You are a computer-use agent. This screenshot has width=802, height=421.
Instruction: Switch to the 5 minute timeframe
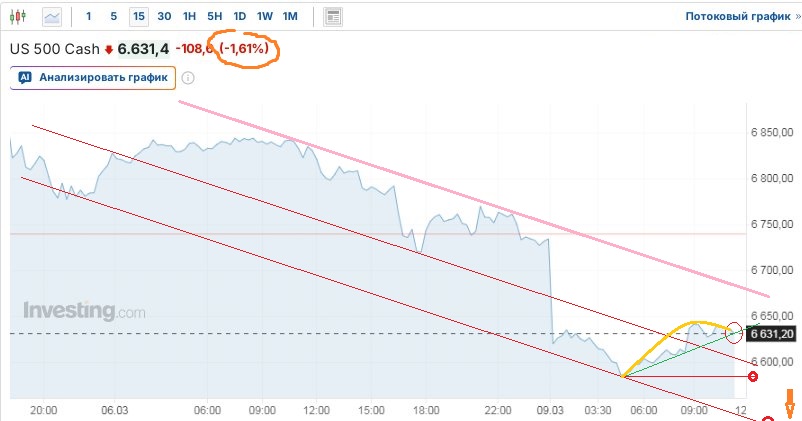[113, 16]
